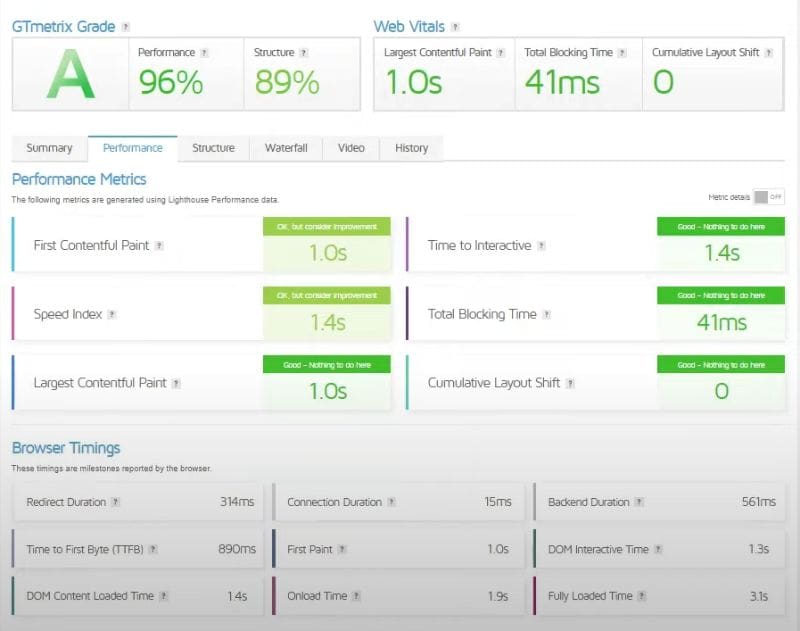Image resolution: width=800 pixels, height=631 pixels.
Task: Open the Time to Interactive help icon
Action: pos(541,246)
